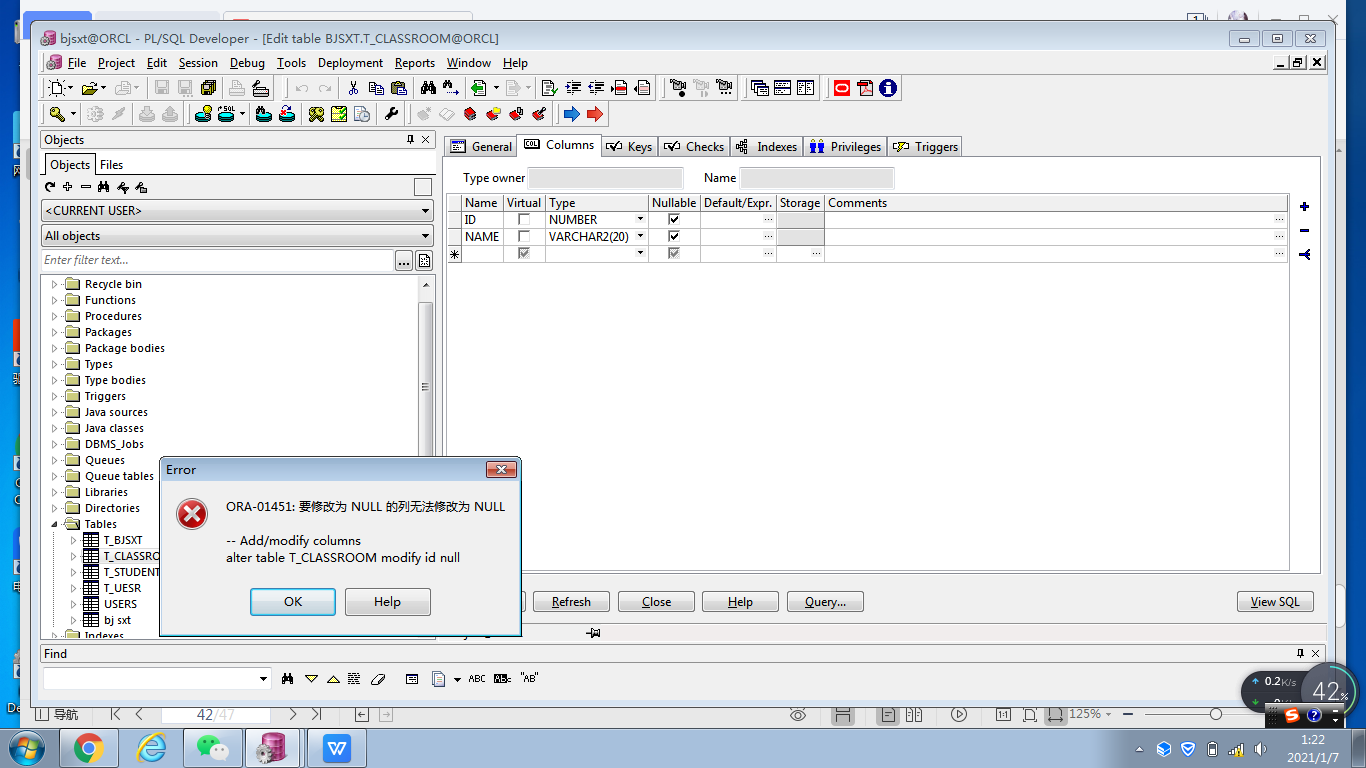Select the USERS table in the tree
The height and width of the screenshot is (768, 1366).
pos(120,605)
